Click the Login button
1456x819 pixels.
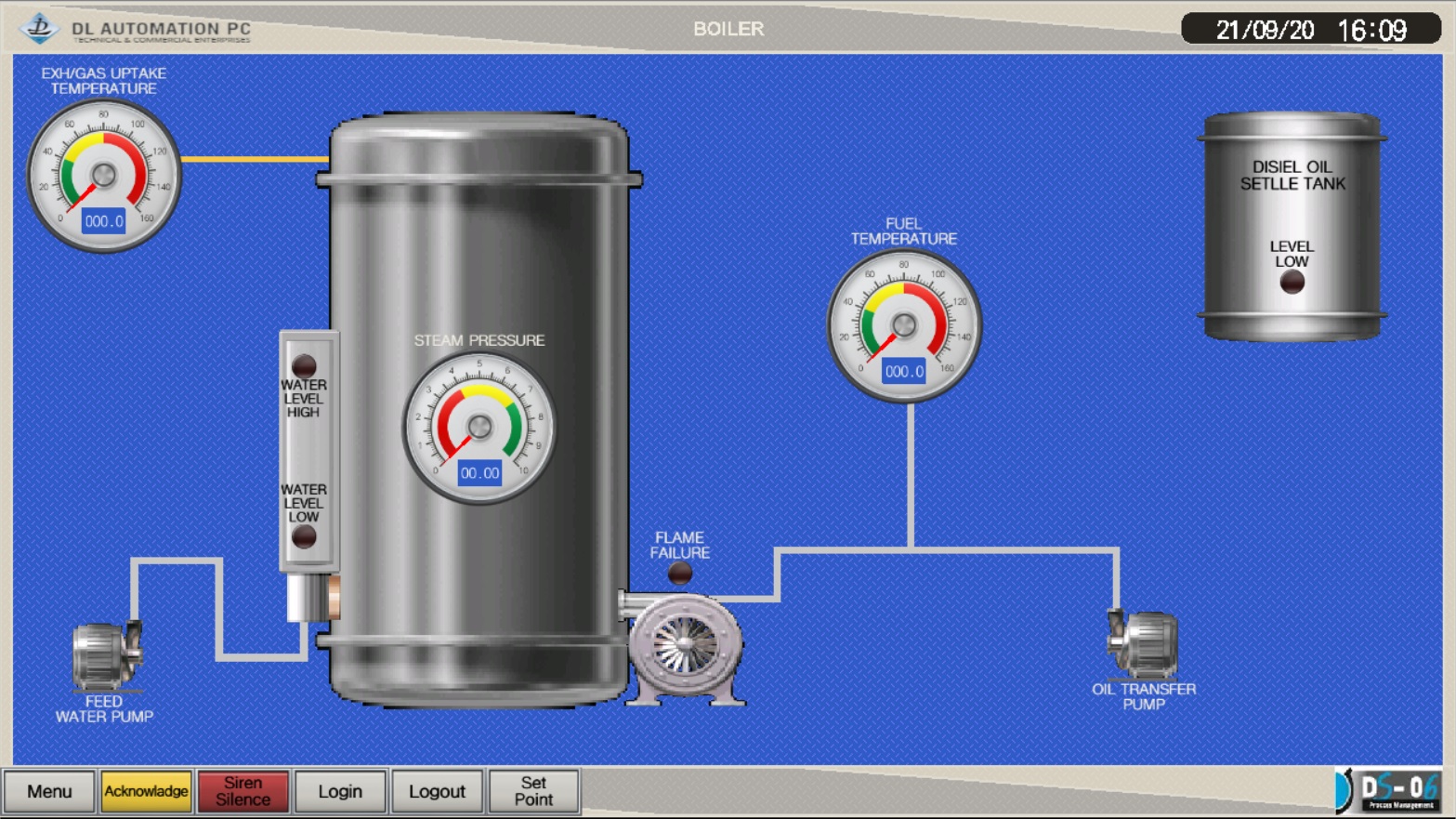[340, 791]
